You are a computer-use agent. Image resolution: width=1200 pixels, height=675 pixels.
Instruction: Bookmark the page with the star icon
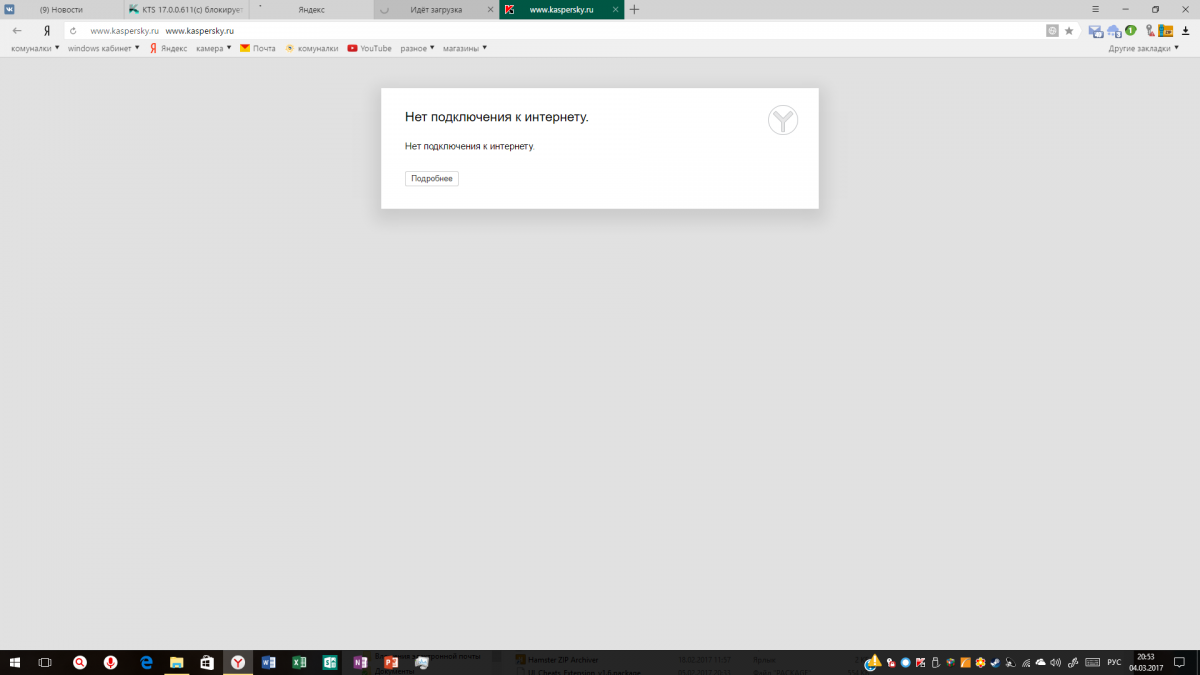[1069, 31]
